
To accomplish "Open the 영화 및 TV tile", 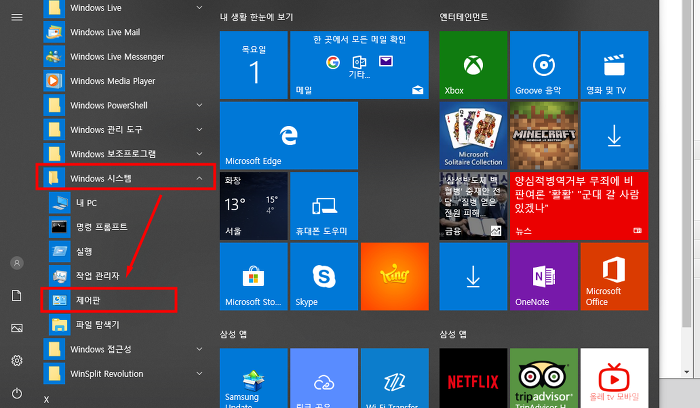I will (x=614, y=65).
